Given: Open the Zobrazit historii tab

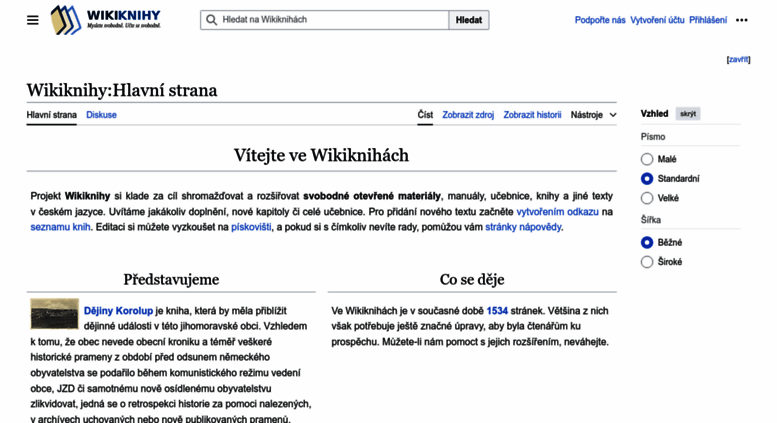Looking at the screenshot, I should tap(532, 115).
